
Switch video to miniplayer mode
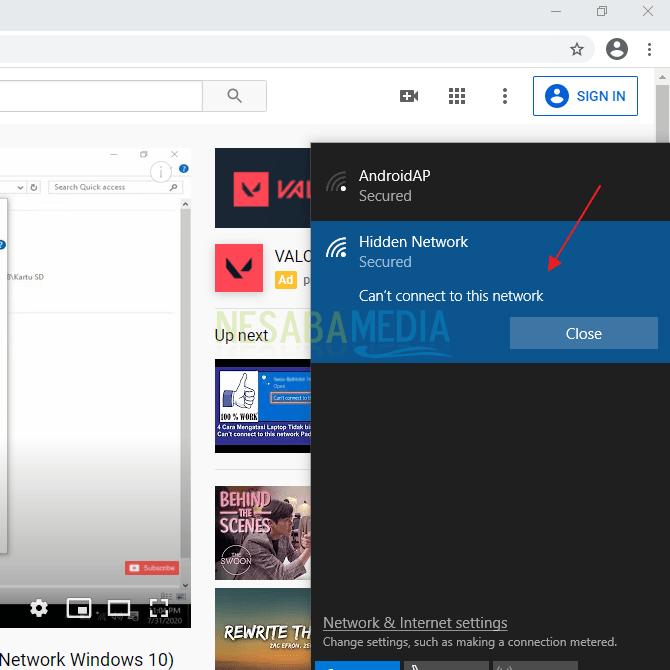(x=78, y=608)
